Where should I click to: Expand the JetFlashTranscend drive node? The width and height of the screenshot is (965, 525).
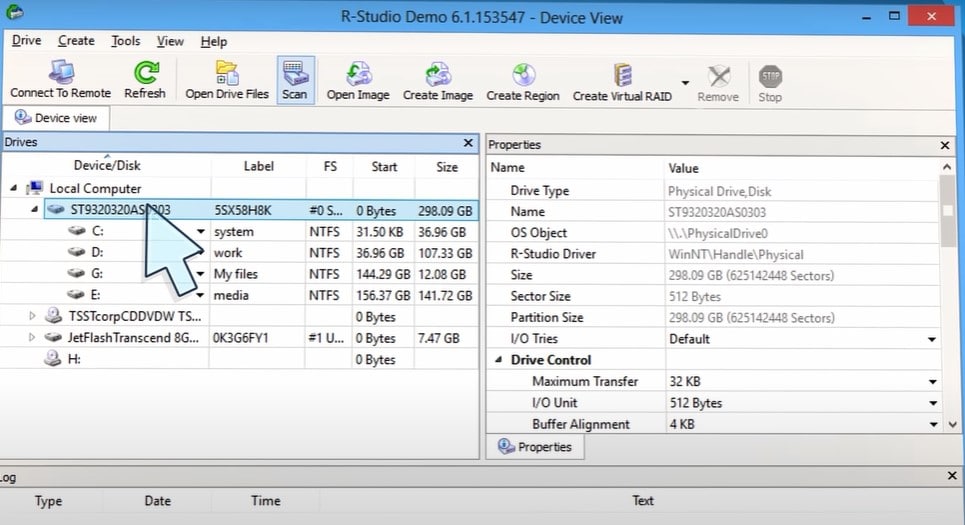(32, 337)
